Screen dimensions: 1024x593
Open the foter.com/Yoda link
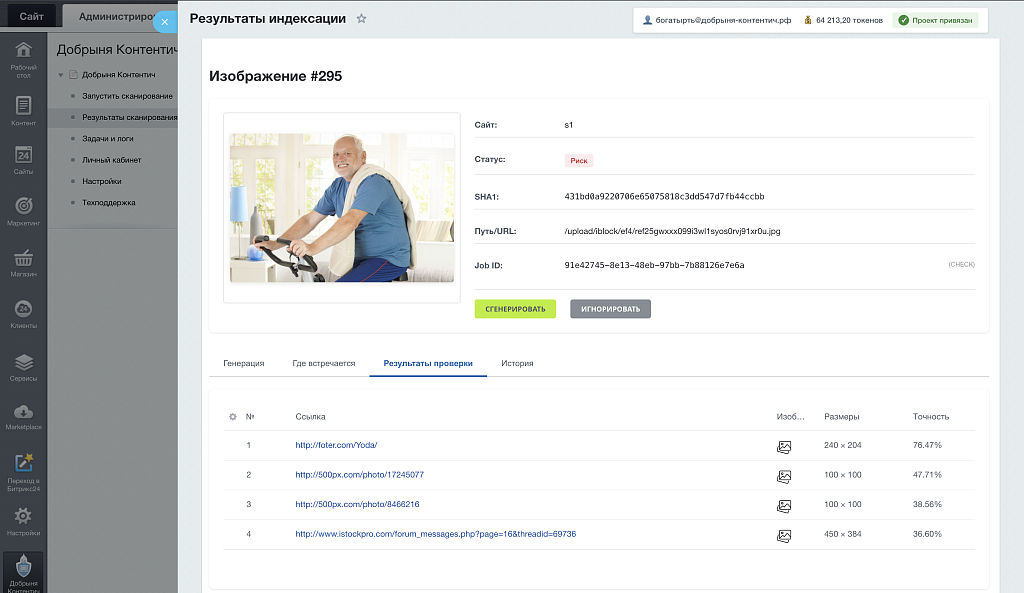336,445
